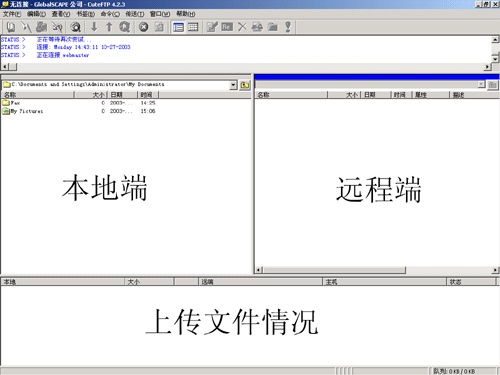Screen dimensions: 500x375
Task: Click the Rename 'Re' toolbar icon
Action: tap(227, 27)
